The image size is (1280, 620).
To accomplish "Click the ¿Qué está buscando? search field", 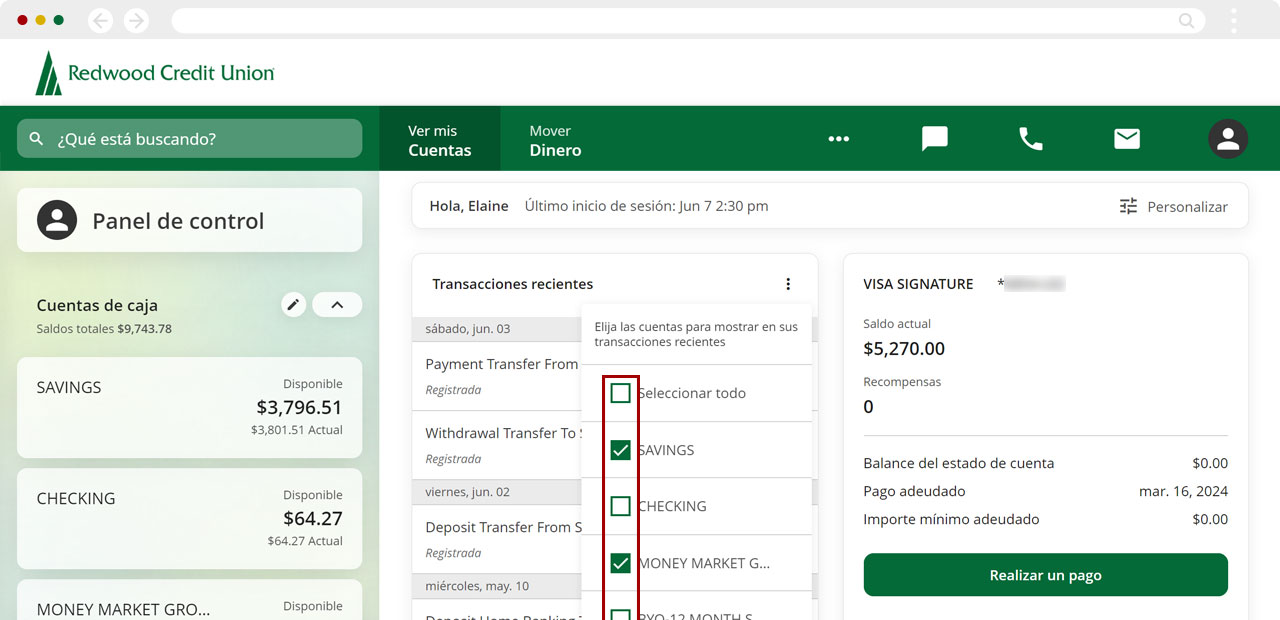I will coord(190,139).
